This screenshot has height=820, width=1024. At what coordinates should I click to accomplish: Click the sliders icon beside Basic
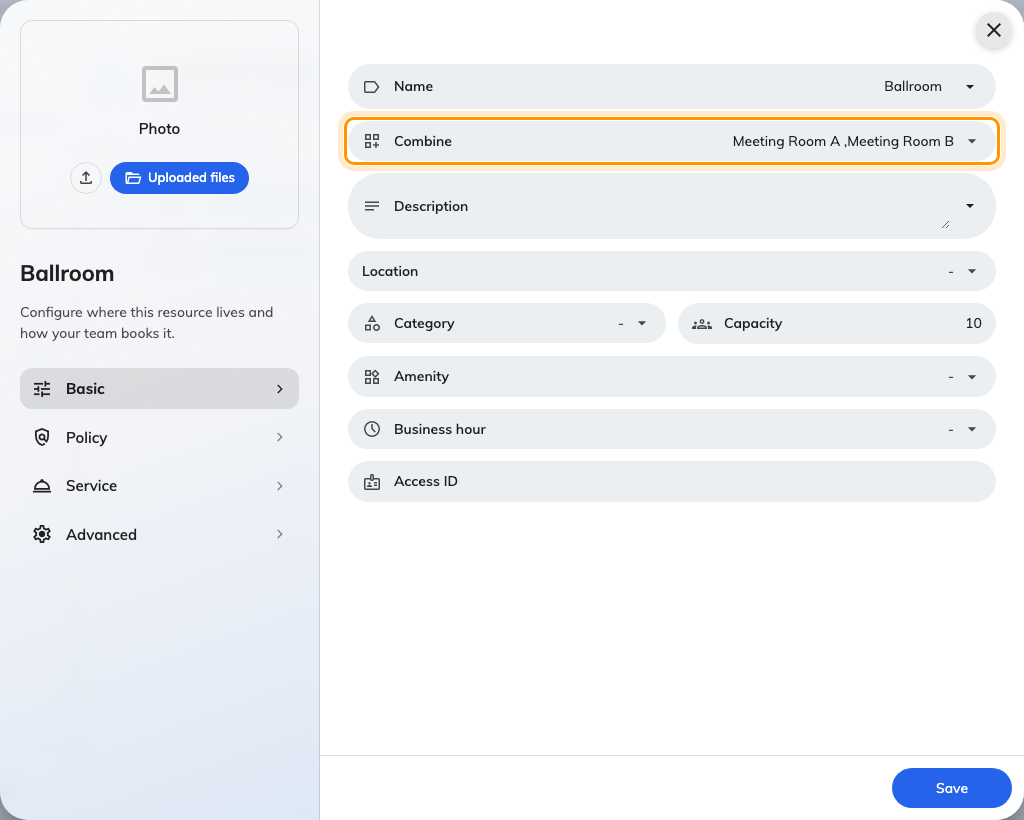coord(42,389)
